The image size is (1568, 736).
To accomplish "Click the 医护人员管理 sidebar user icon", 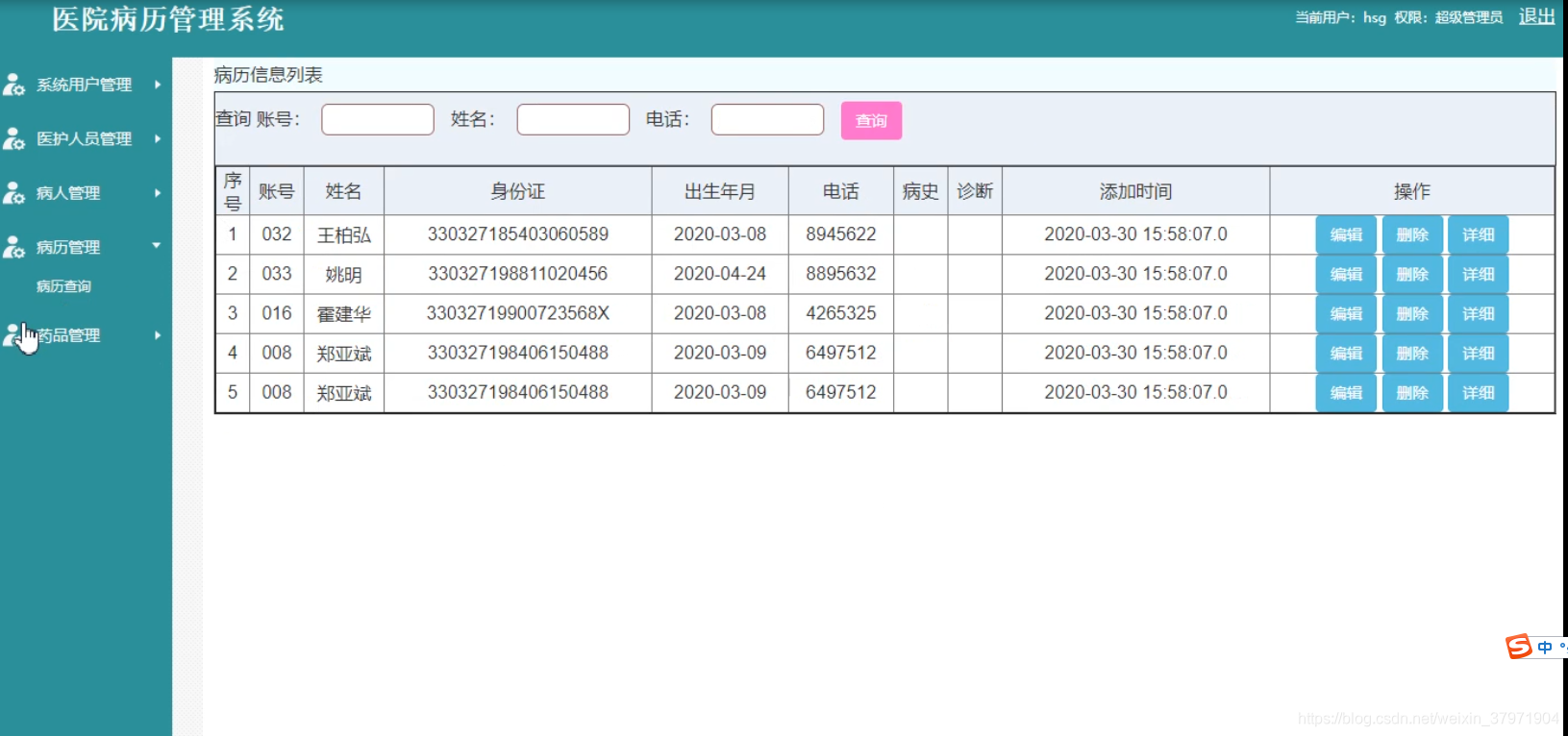I will click(13, 139).
